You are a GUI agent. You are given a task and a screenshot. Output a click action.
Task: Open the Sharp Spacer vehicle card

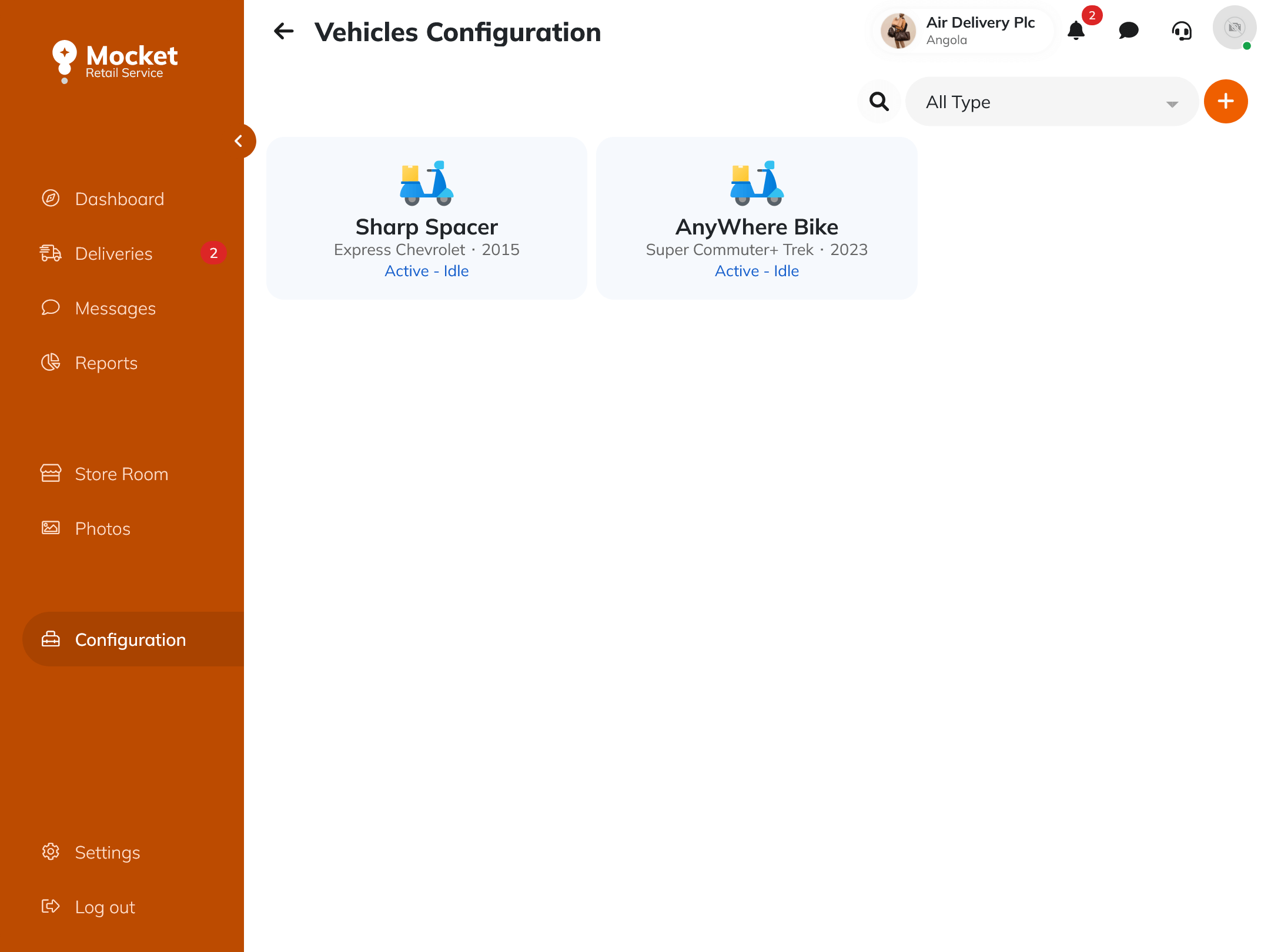(x=427, y=218)
